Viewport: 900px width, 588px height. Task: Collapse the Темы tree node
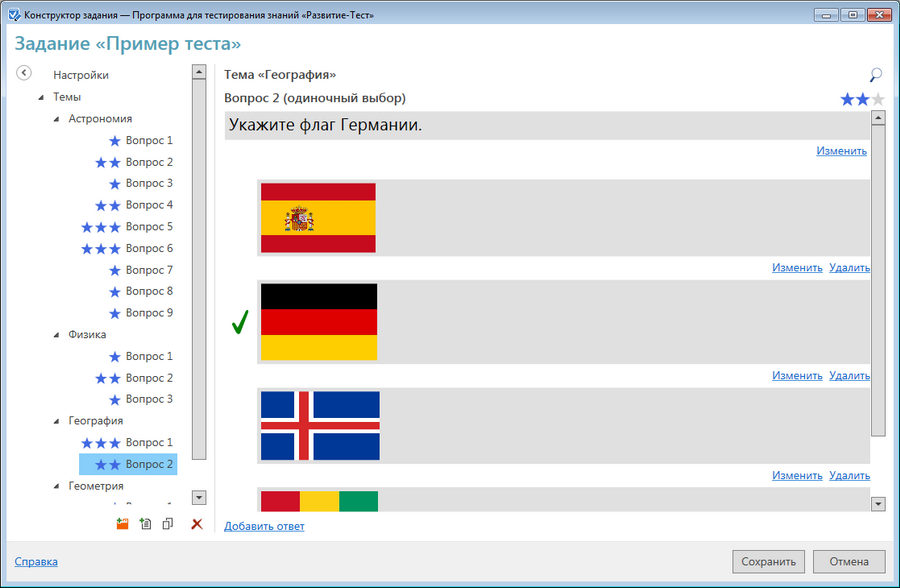41,98
